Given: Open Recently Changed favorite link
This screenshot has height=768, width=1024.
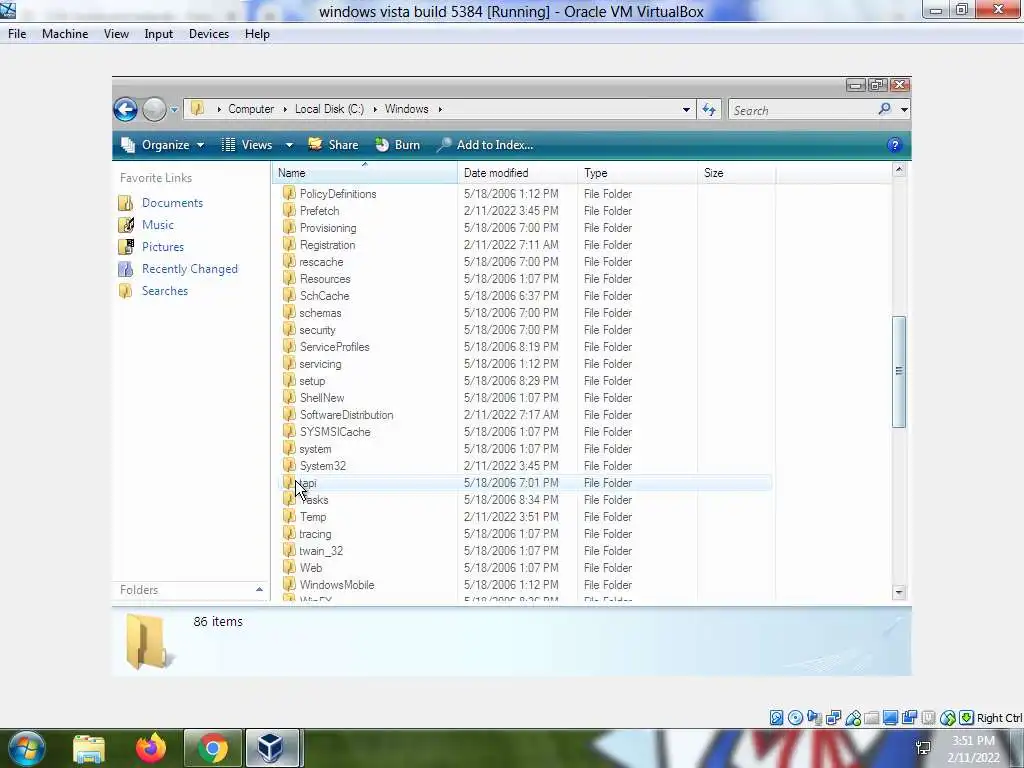Looking at the screenshot, I should click(x=189, y=269).
